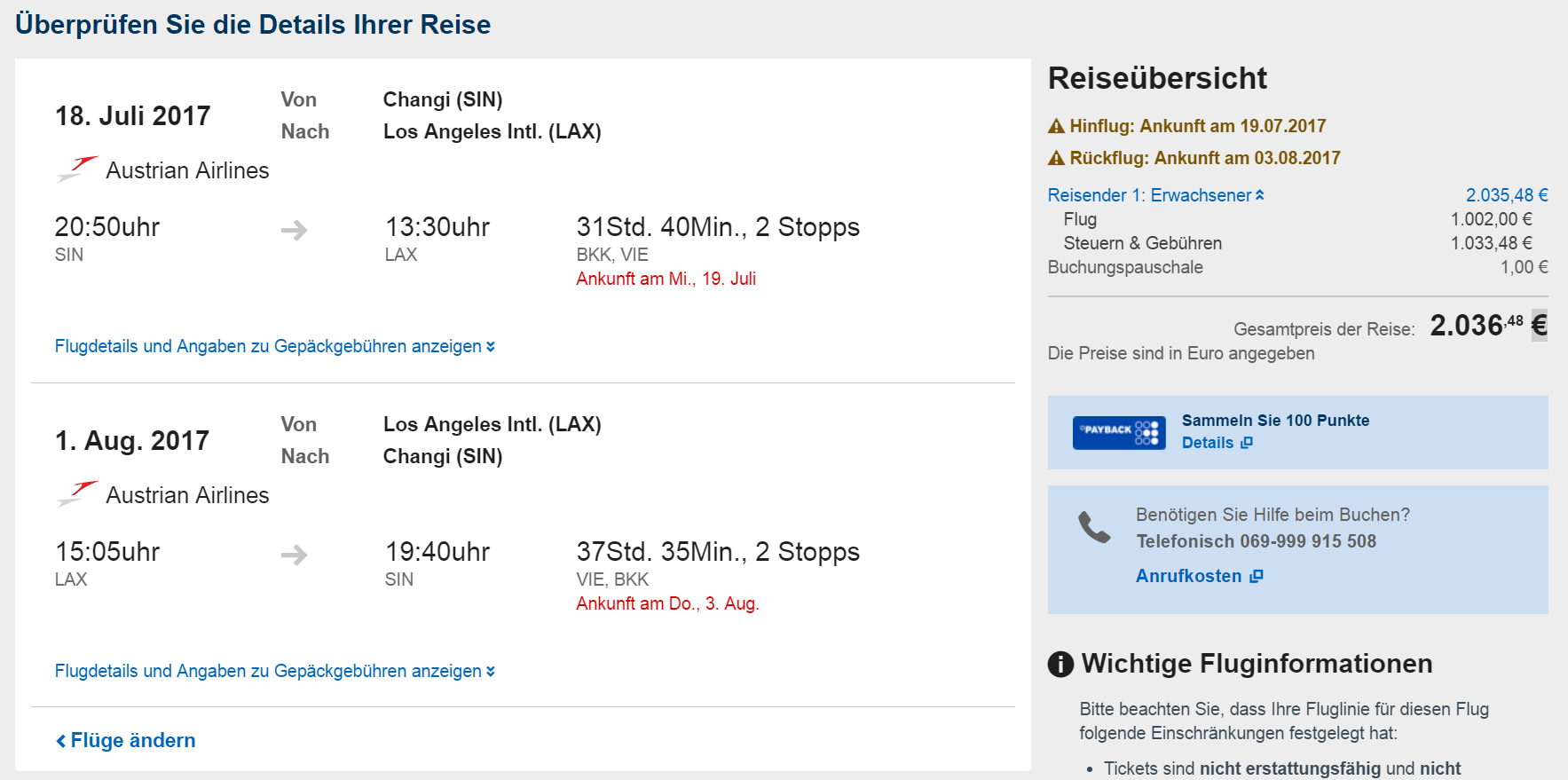The height and width of the screenshot is (780, 1568).
Task: Click the warning triangle next to Hinflug
Action: 1056,126
